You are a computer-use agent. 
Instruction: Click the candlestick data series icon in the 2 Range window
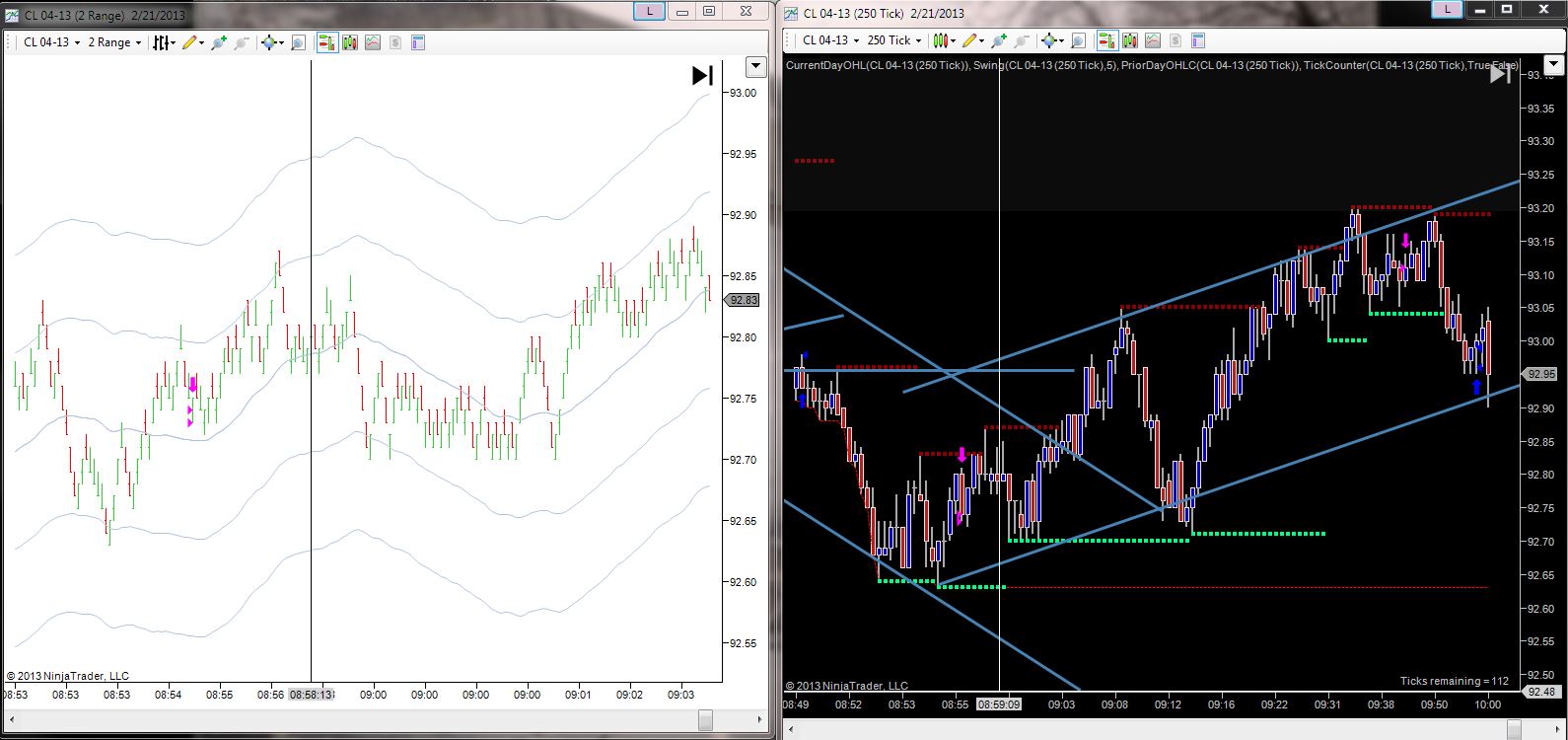[x=350, y=42]
